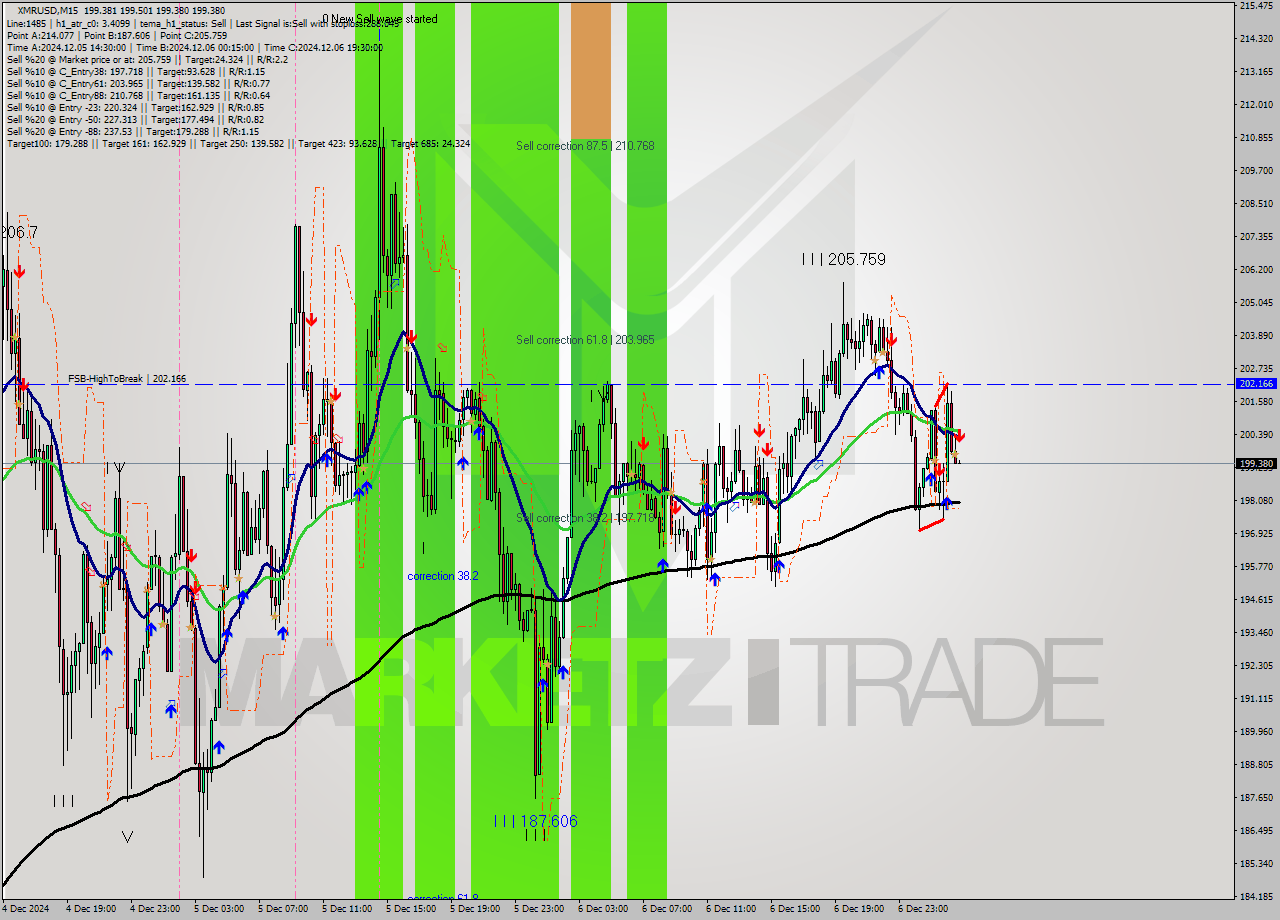Viewport: 1280px width, 920px height.
Task: Click the current price tag 199.380
Action: coord(1256,463)
